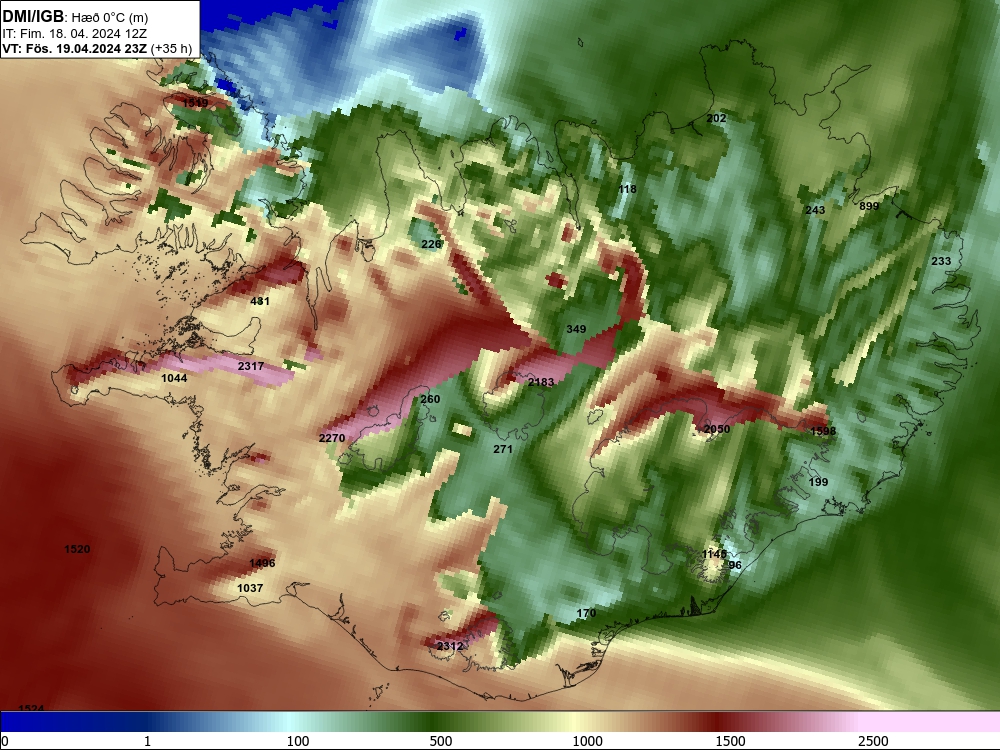Click the '(+35 h)' forecast offset text
Image resolution: width=1000 pixels, height=750 pixels.
[x=171, y=49]
